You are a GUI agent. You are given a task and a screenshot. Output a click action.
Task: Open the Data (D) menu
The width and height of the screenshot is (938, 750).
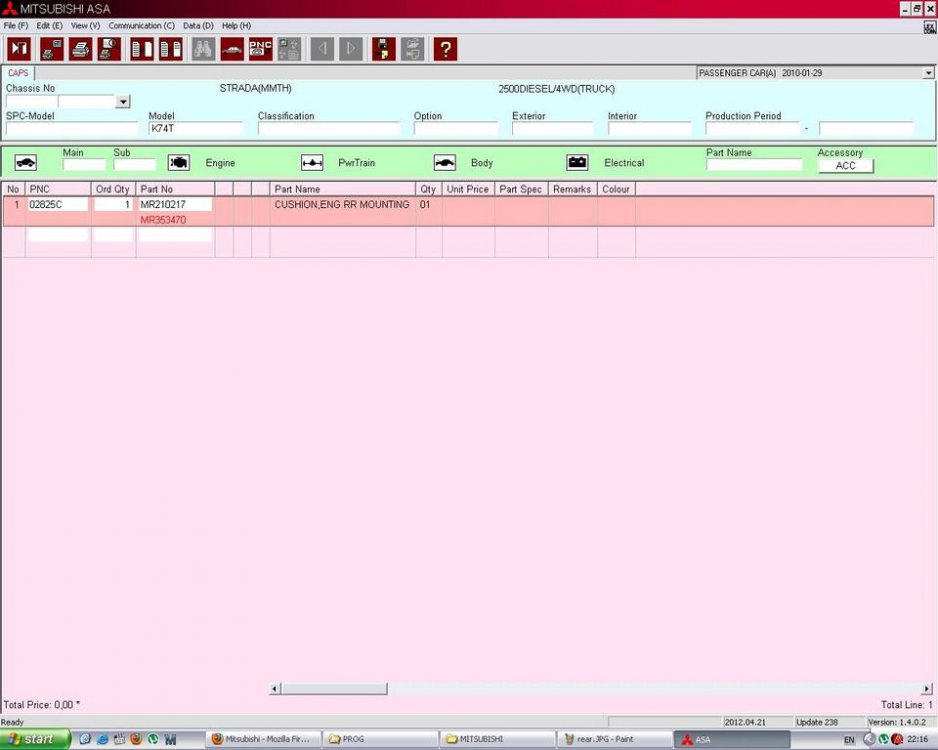pyautogui.click(x=198, y=26)
